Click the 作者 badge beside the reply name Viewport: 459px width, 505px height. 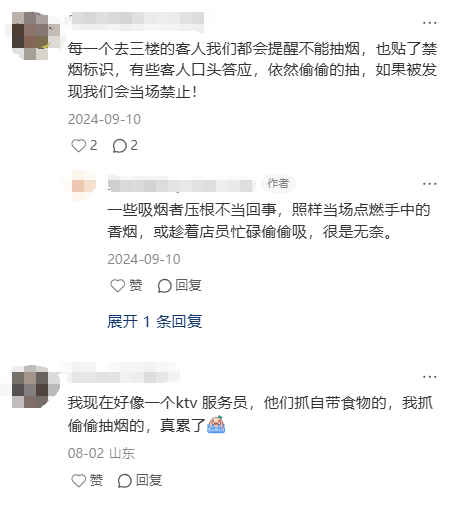pyautogui.click(x=278, y=183)
